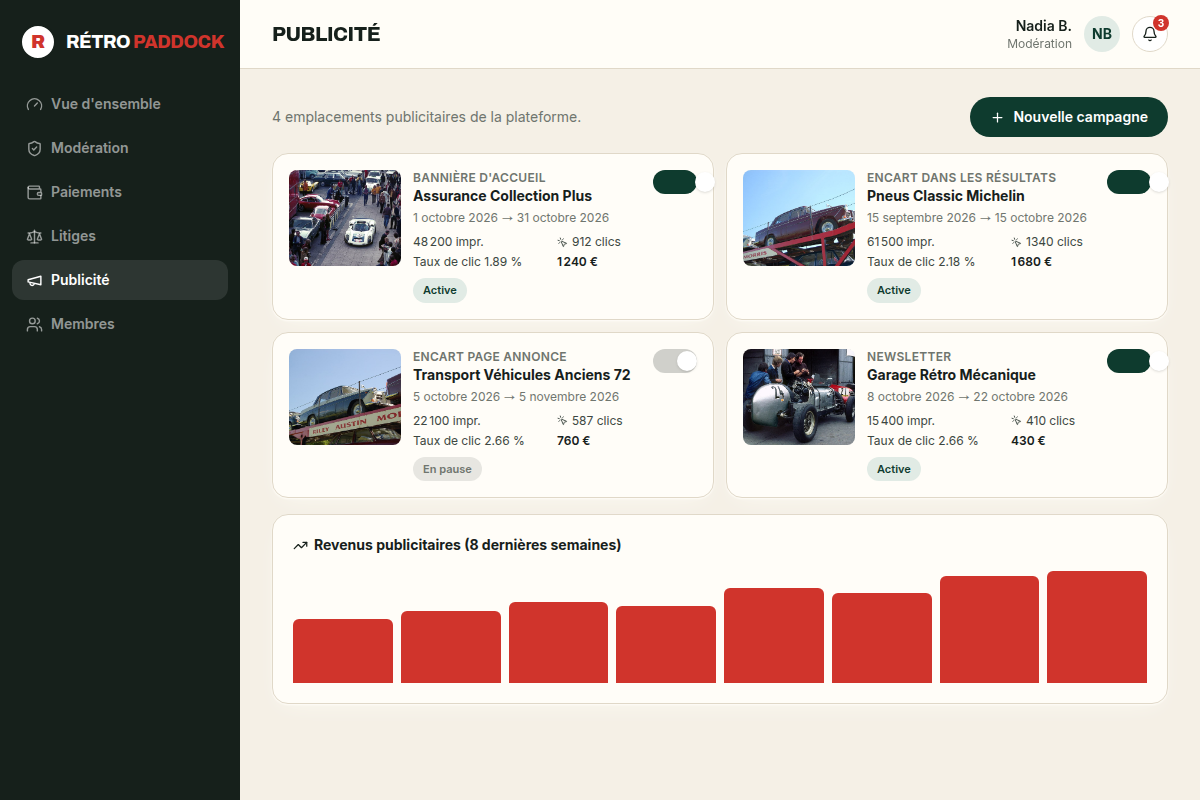Click the '61 500 impr.' value
Screen dimensions: 1200x800
[x=901, y=242]
